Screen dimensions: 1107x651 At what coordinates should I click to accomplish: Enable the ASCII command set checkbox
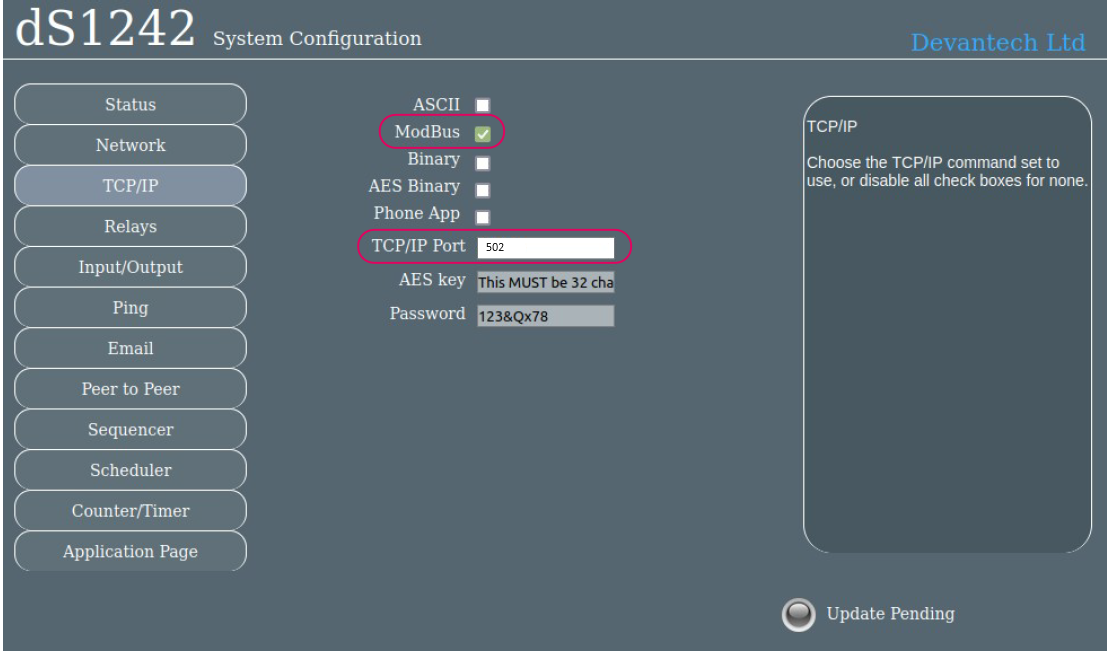click(x=483, y=105)
